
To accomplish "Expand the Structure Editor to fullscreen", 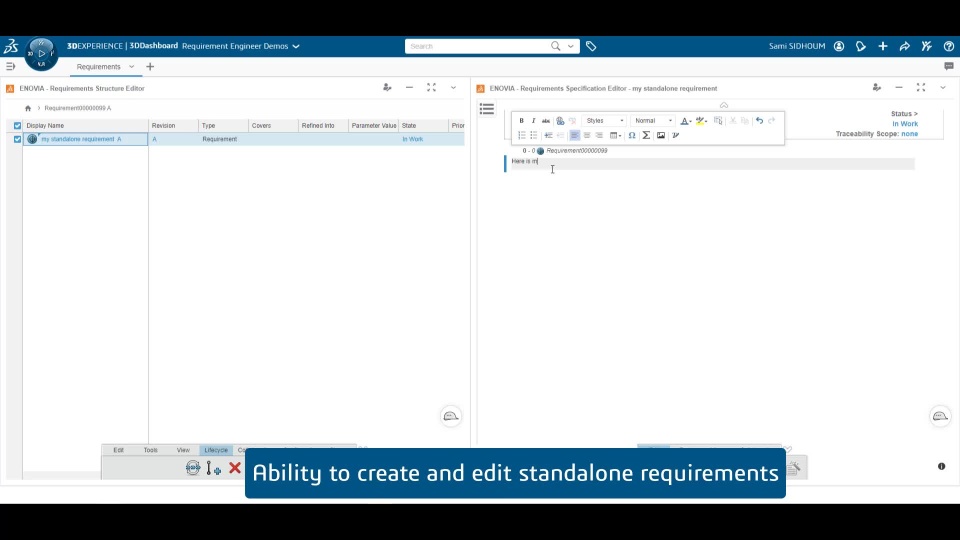I will coord(431,88).
